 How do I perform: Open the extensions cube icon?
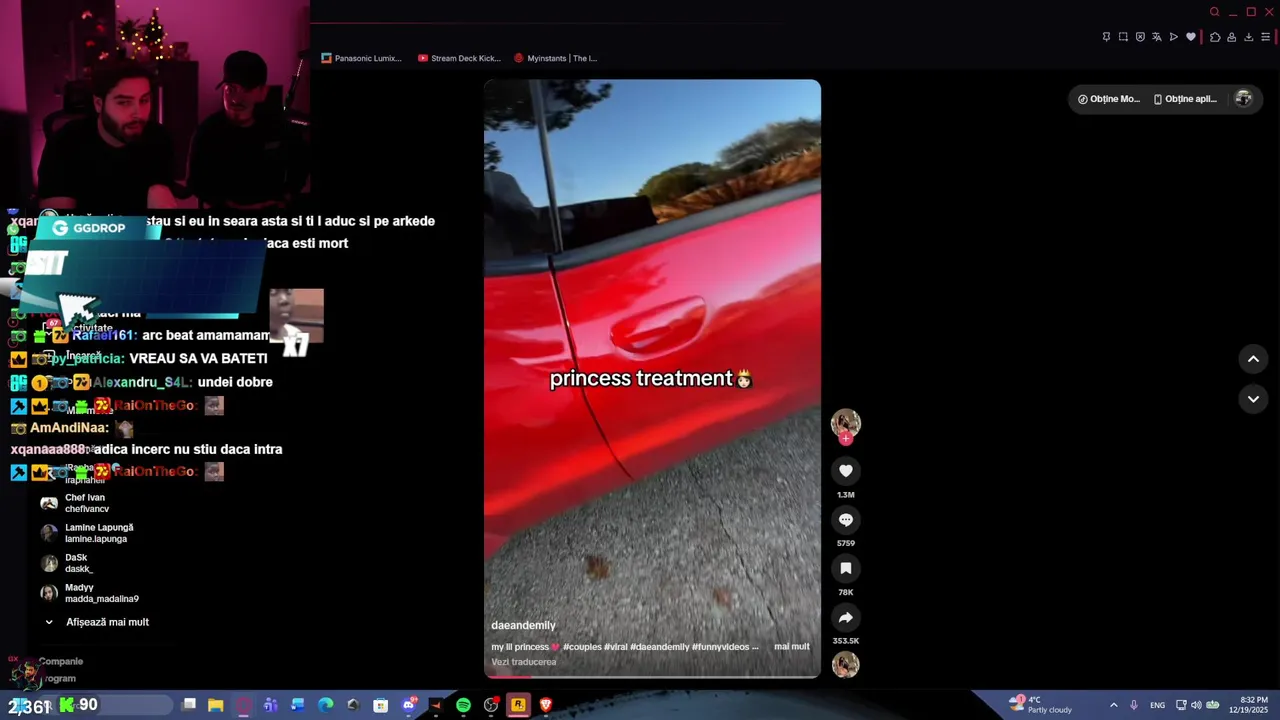point(1215,37)
